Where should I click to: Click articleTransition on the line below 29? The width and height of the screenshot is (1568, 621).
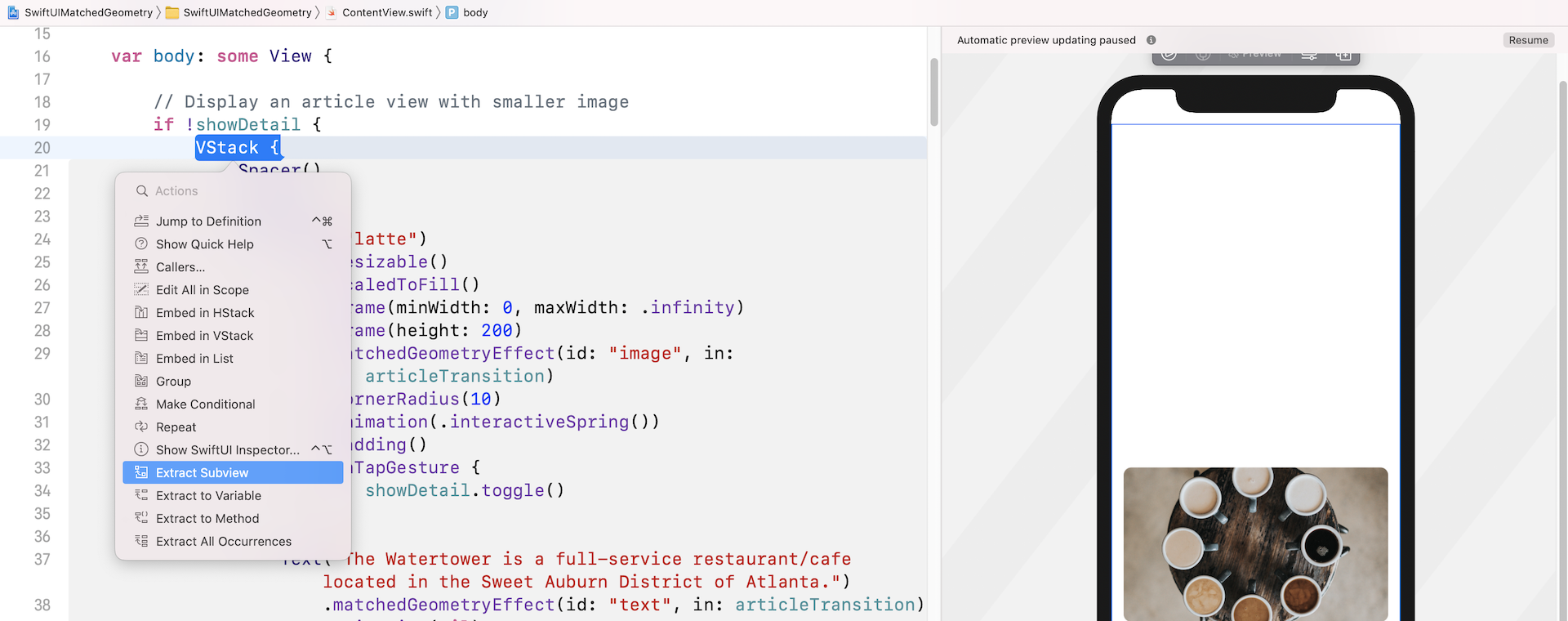(455, 377)
